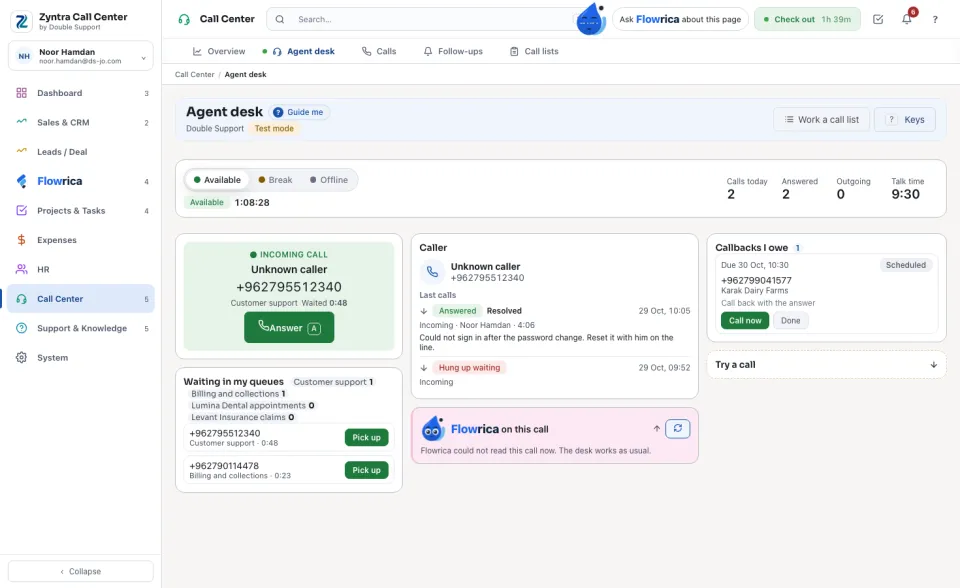
Task: Click the help question mark in header
Action: (x=935, y=19)
